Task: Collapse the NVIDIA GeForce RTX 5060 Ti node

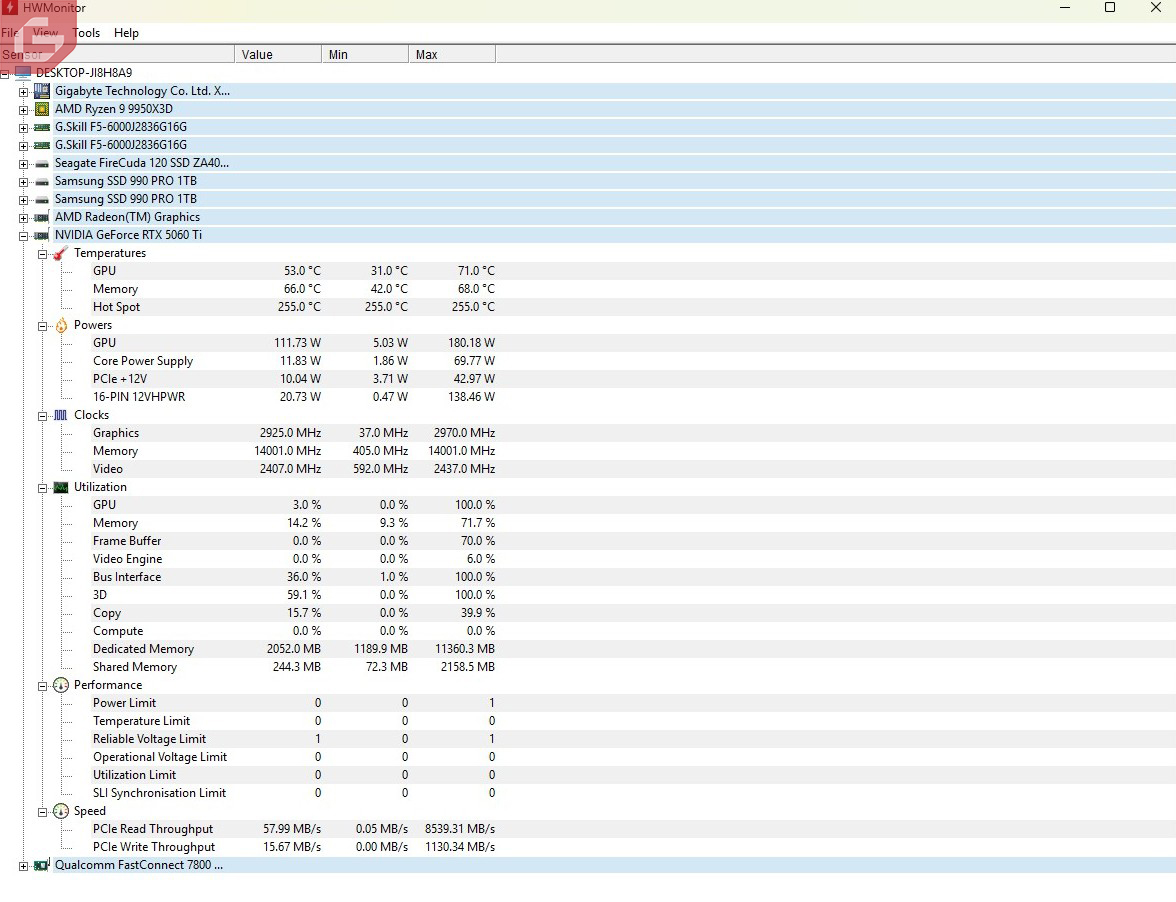Action: [x=23, y=235]
